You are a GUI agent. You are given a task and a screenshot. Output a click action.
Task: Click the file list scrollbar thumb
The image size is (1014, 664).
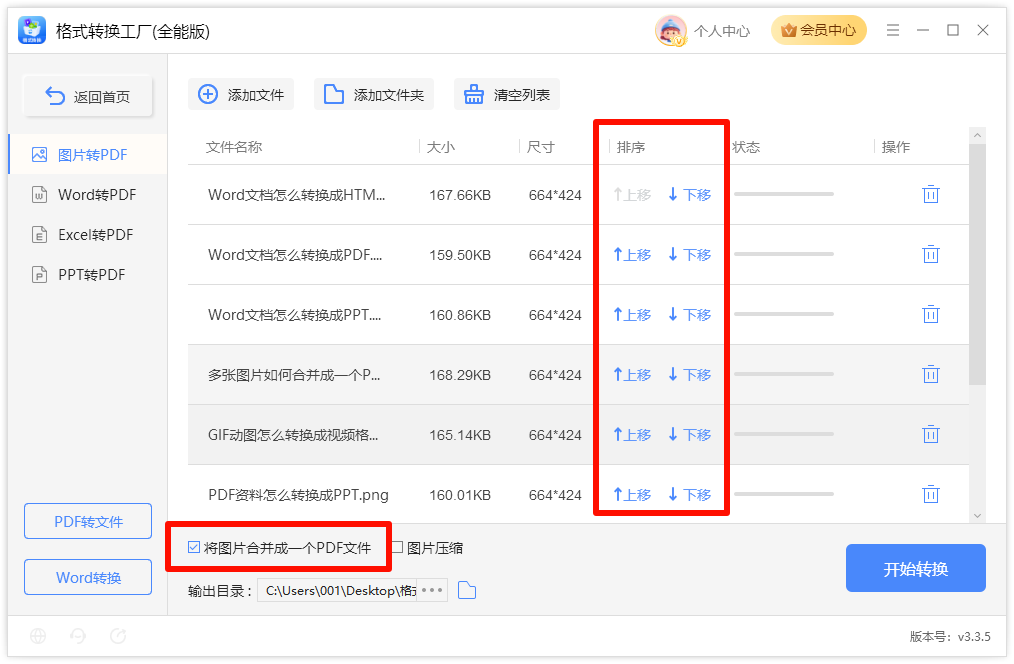pyautogui.click(x=977, y=264)
